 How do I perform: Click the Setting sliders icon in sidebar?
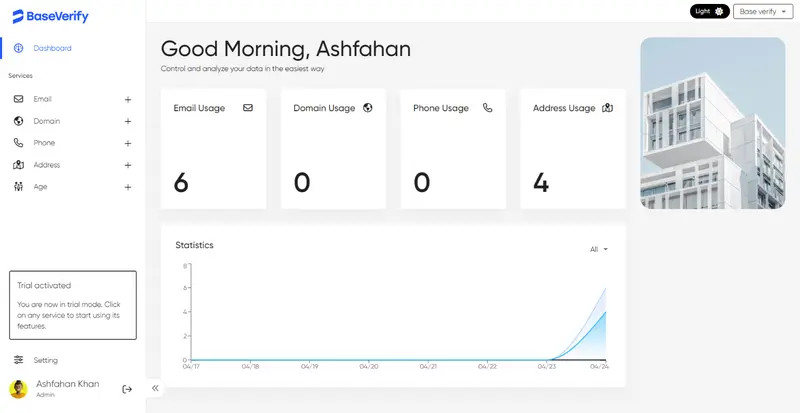tap(18, 360)
